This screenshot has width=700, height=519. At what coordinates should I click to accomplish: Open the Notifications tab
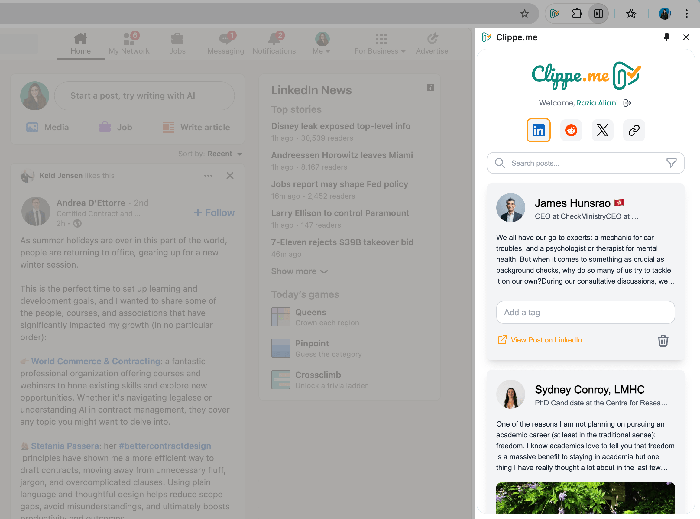(x=274, y=44)
